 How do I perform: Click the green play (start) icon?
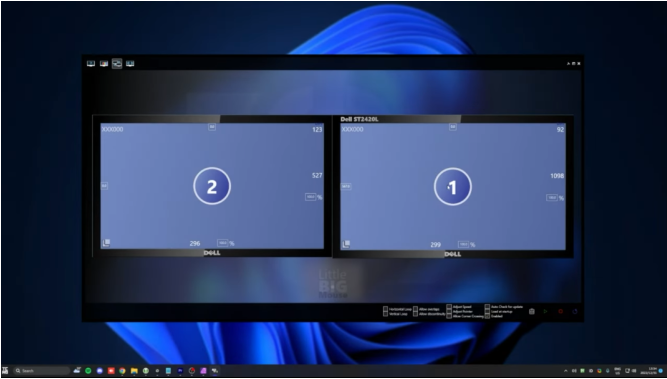(x=545, y=311)
